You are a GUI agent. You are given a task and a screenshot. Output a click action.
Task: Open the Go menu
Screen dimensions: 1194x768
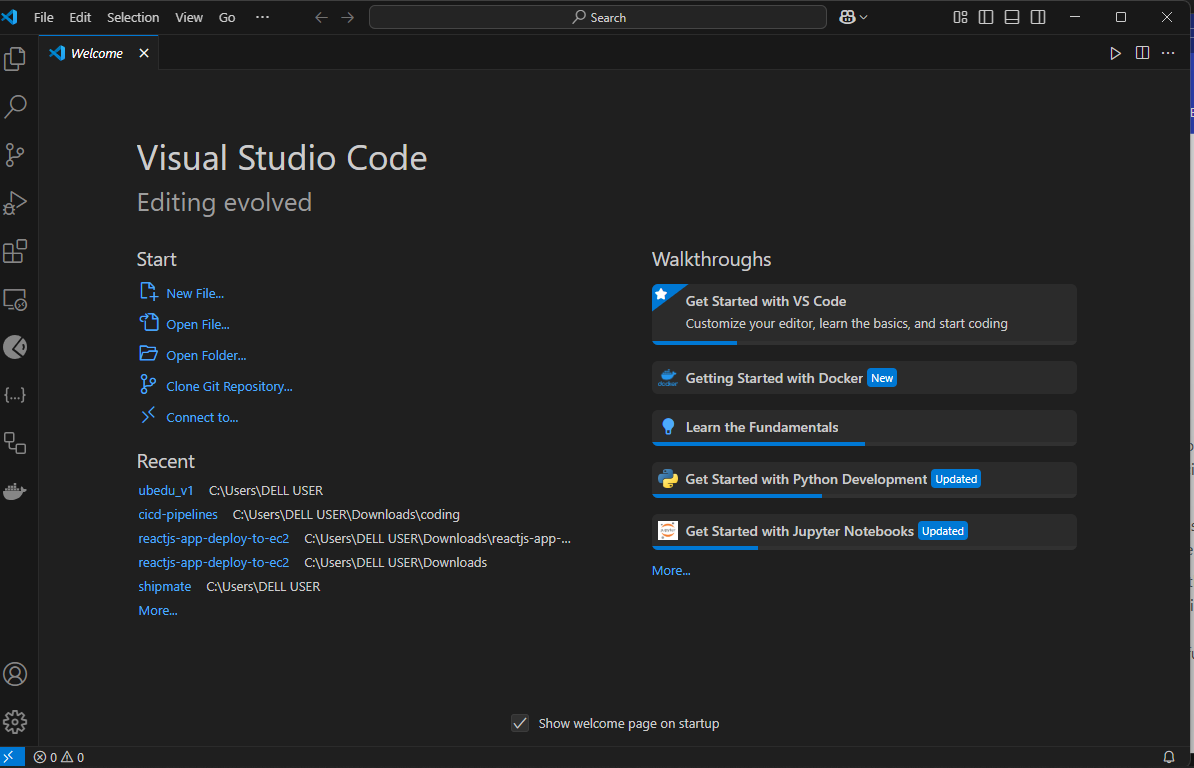click(227, 17)
